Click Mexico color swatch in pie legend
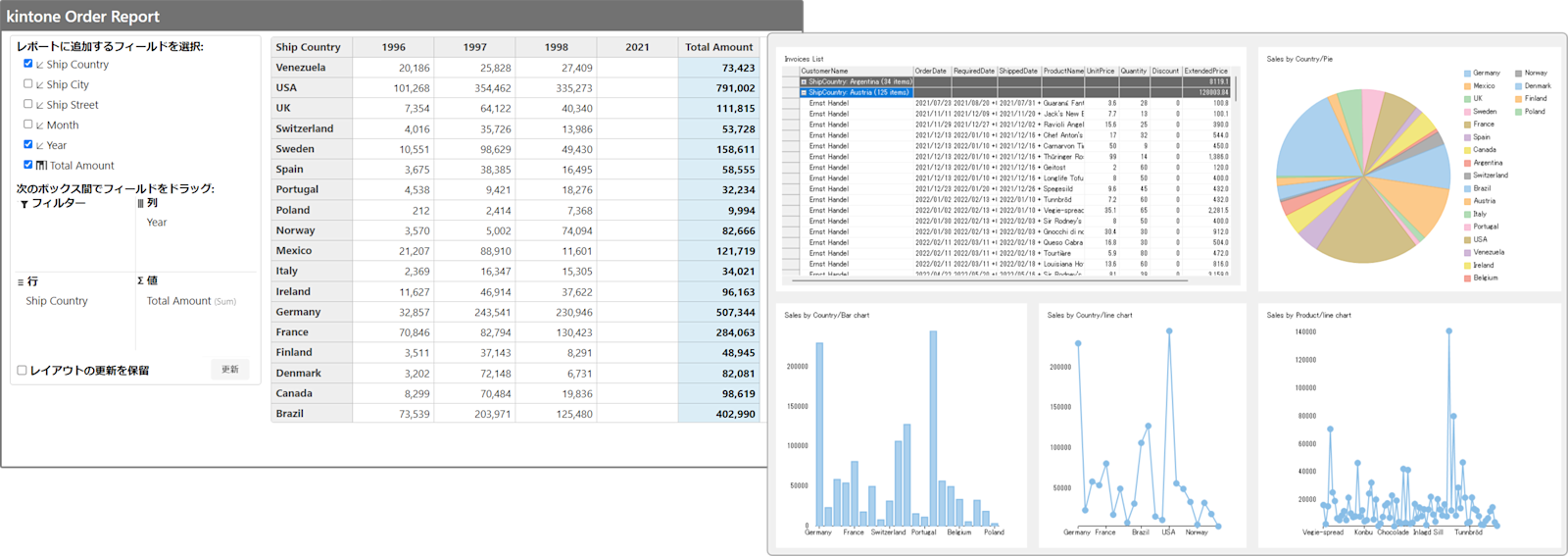This screenshot has width=1568, height=556. (x=1467, y=86)
